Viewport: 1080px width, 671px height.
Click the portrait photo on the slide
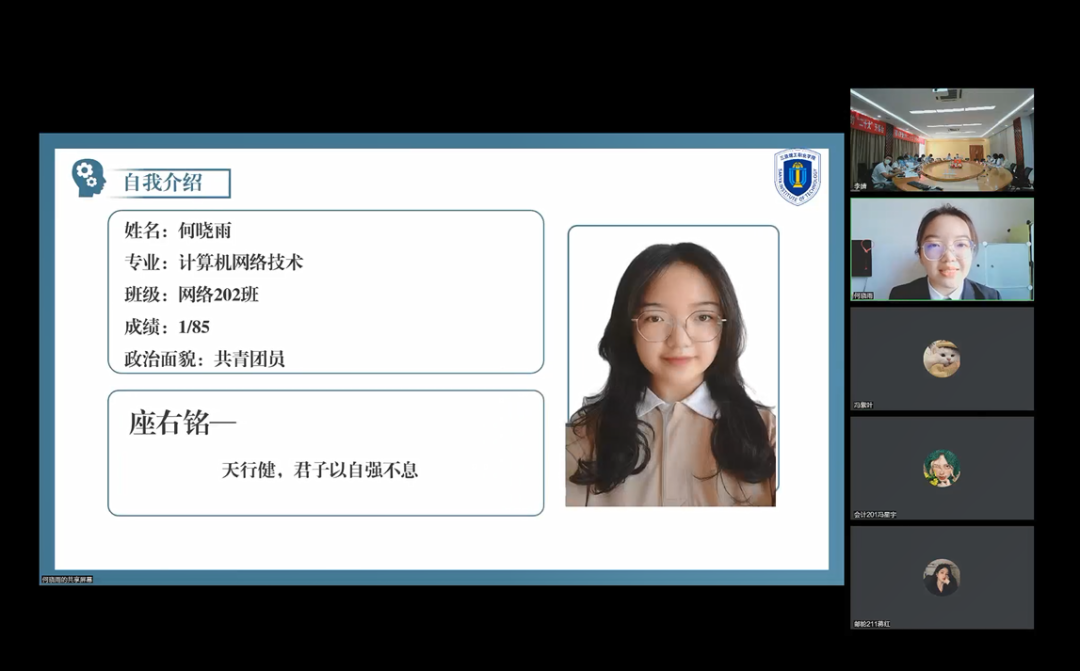click(672, 365)
